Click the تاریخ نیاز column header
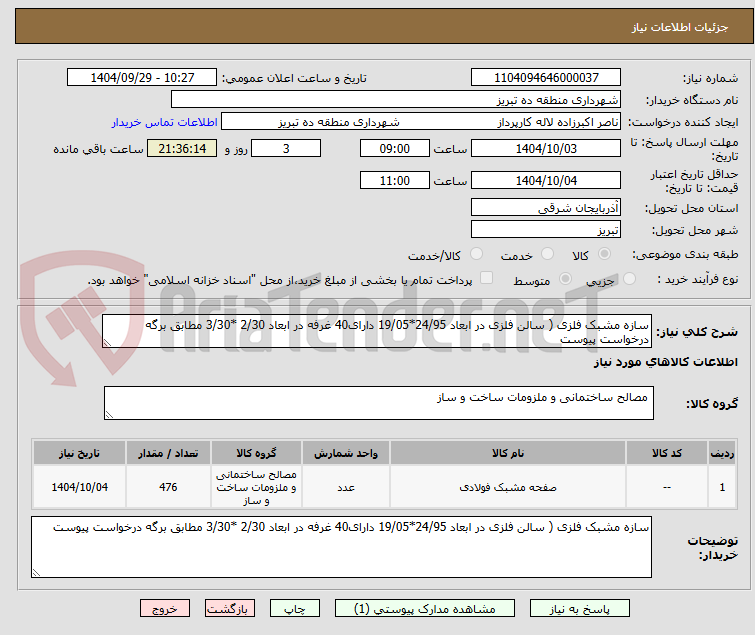Image resolution: width=755 pixels, height=635 pixels. pyautogui.click(x=79, y=453)
